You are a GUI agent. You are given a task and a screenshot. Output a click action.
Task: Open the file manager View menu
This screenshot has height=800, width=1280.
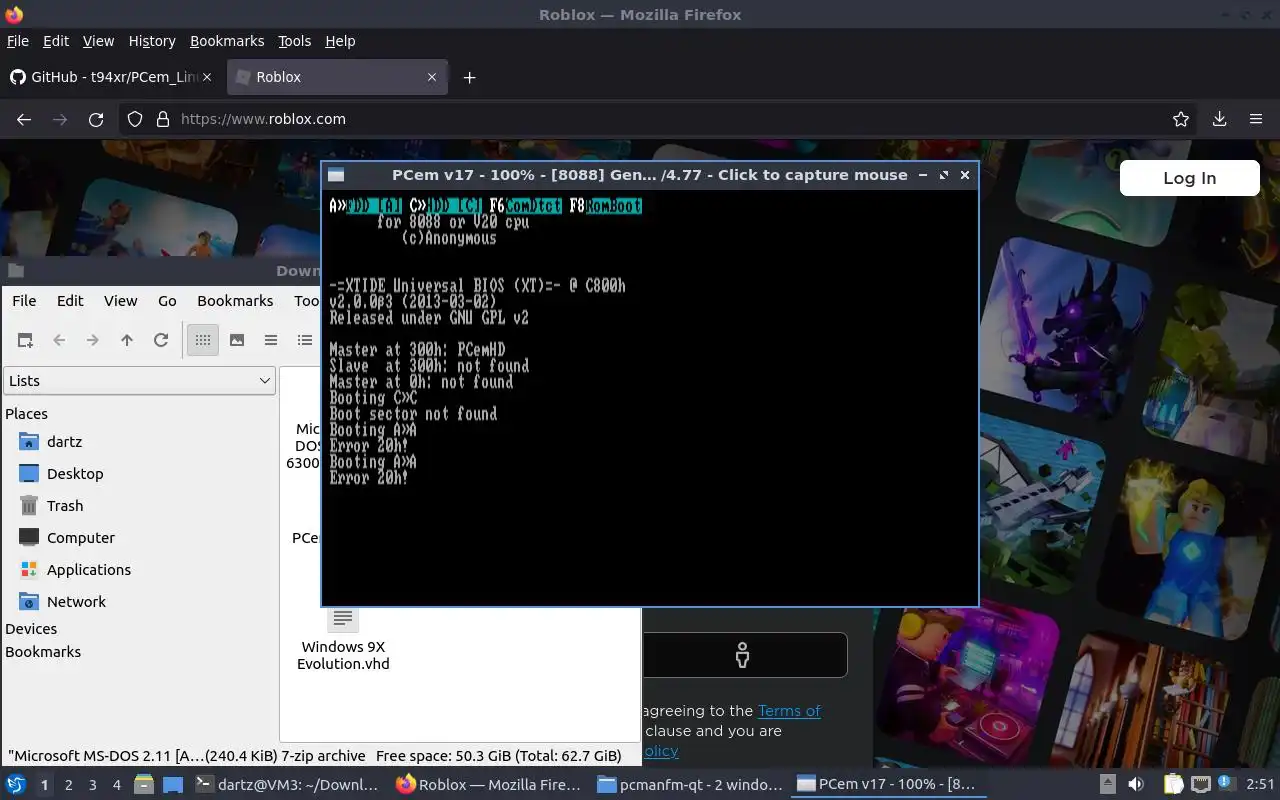(x=120, y=300)
